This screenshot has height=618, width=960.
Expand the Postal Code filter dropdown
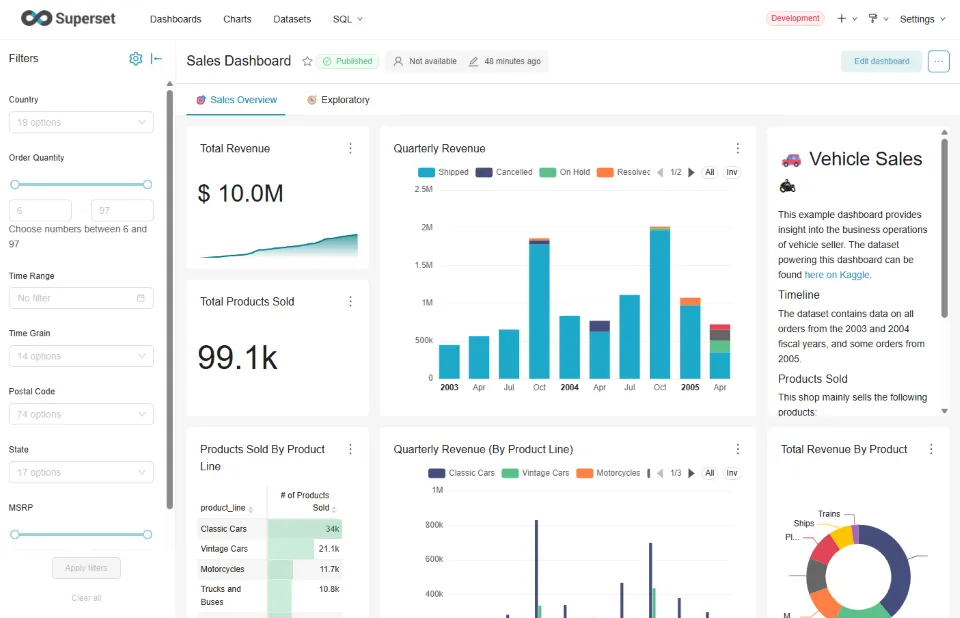click(x=81, y=414)
